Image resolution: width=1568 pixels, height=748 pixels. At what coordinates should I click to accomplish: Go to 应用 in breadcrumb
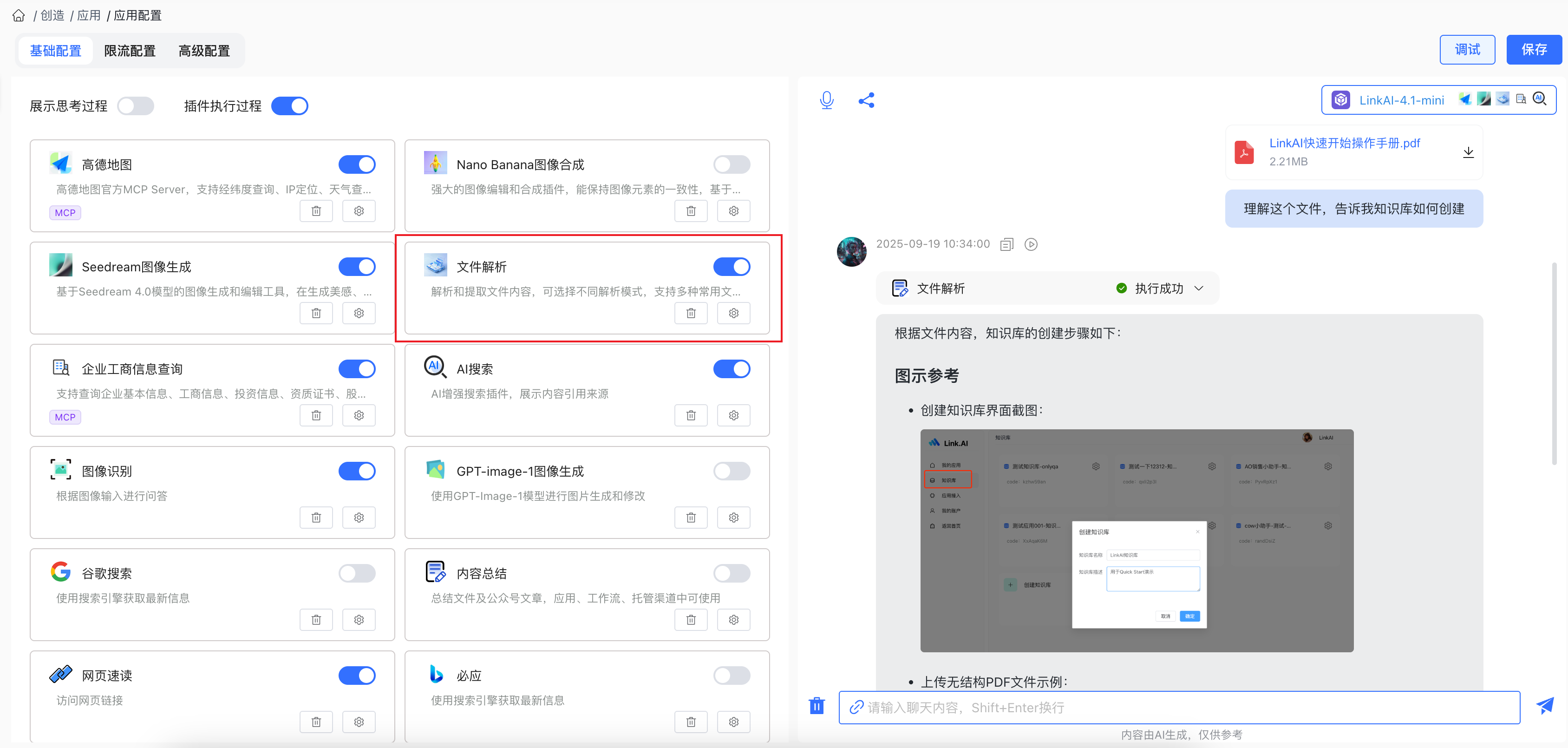coord(89,15)
